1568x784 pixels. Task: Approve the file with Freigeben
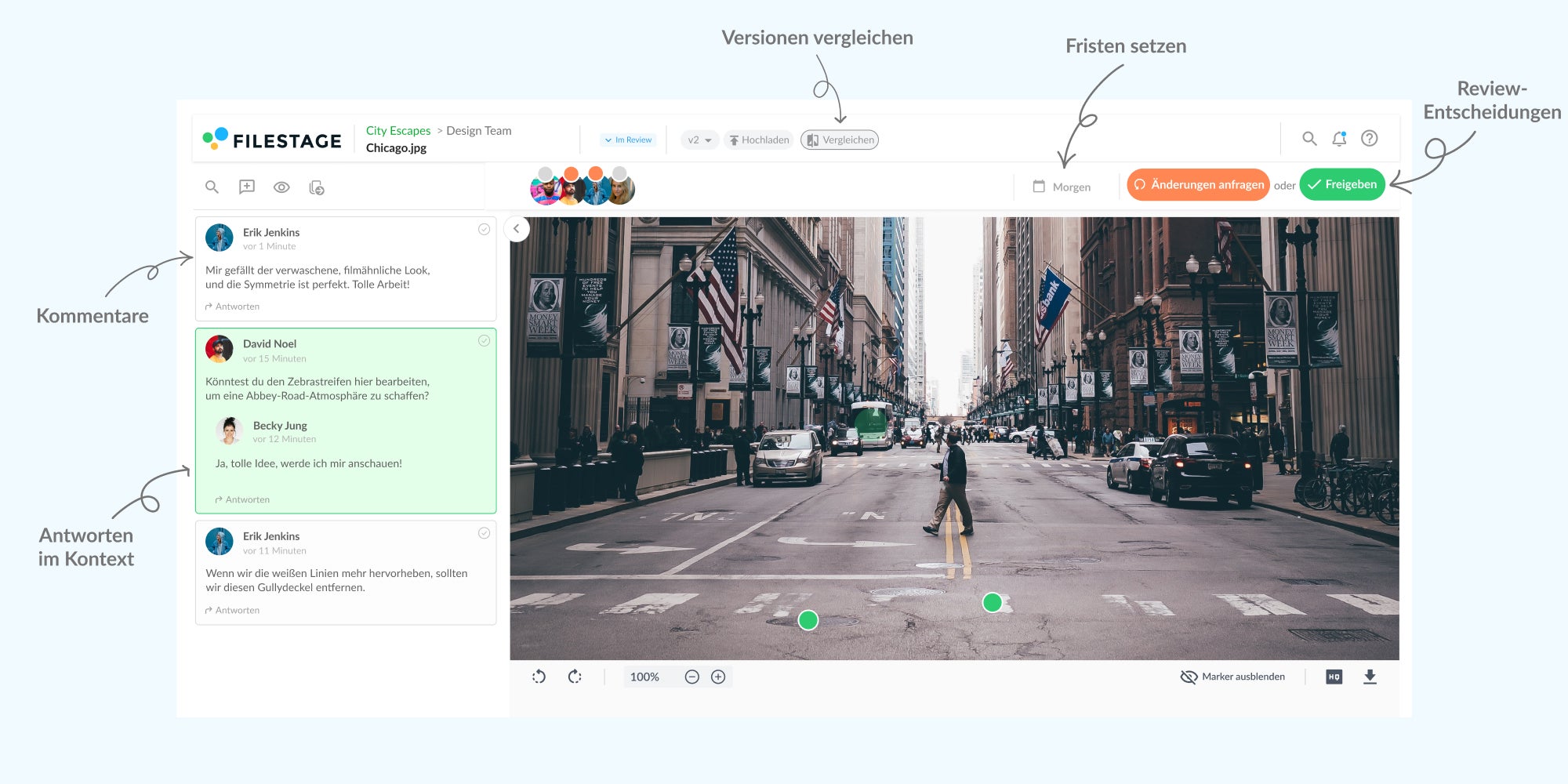(1341, 184)
